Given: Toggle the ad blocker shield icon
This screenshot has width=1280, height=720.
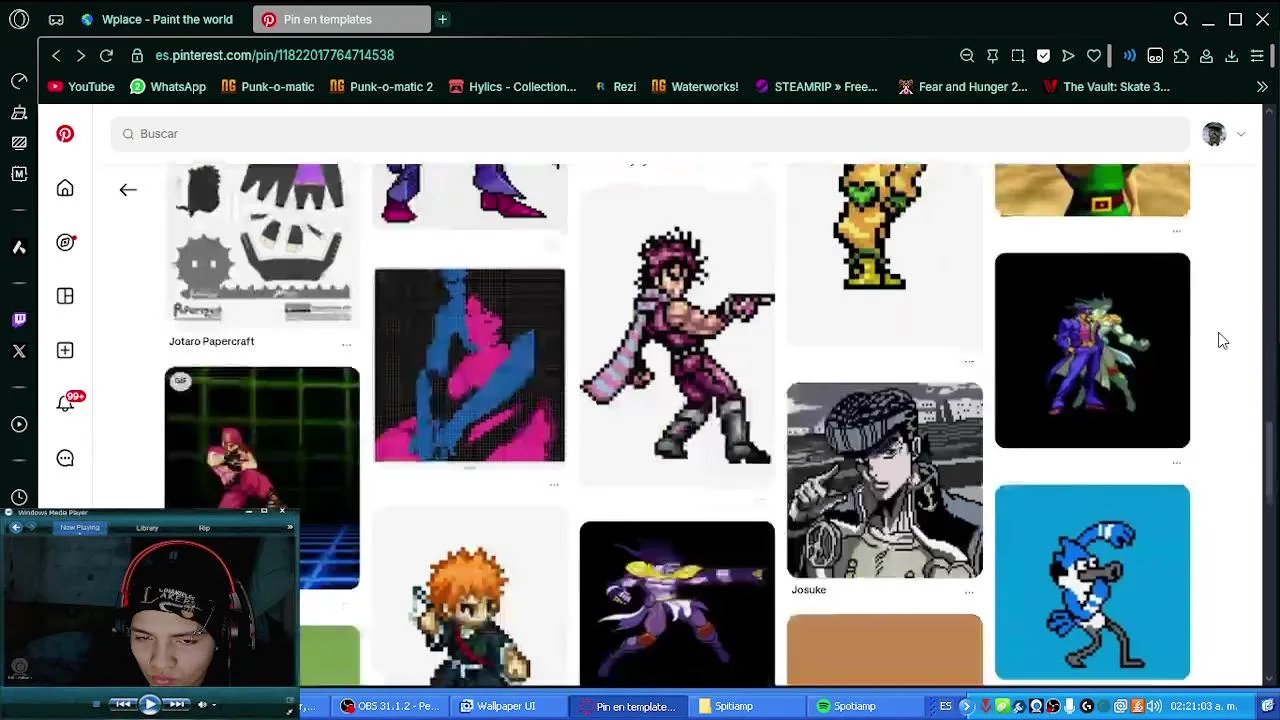Looking at the screenshot, I should [x=1043, y=56].
